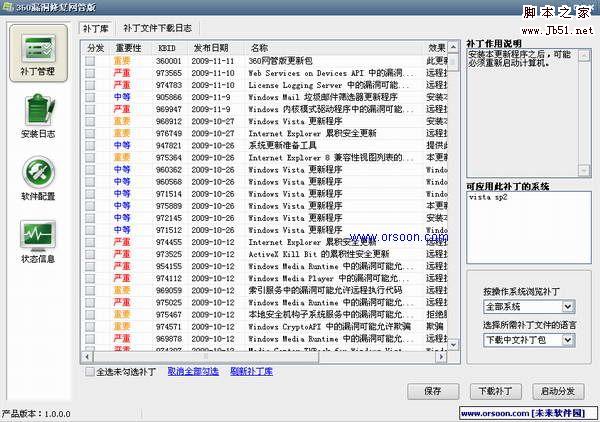Click patch list scroll up arrow
The height and width of the screenshot is (422, 600).
453,47
